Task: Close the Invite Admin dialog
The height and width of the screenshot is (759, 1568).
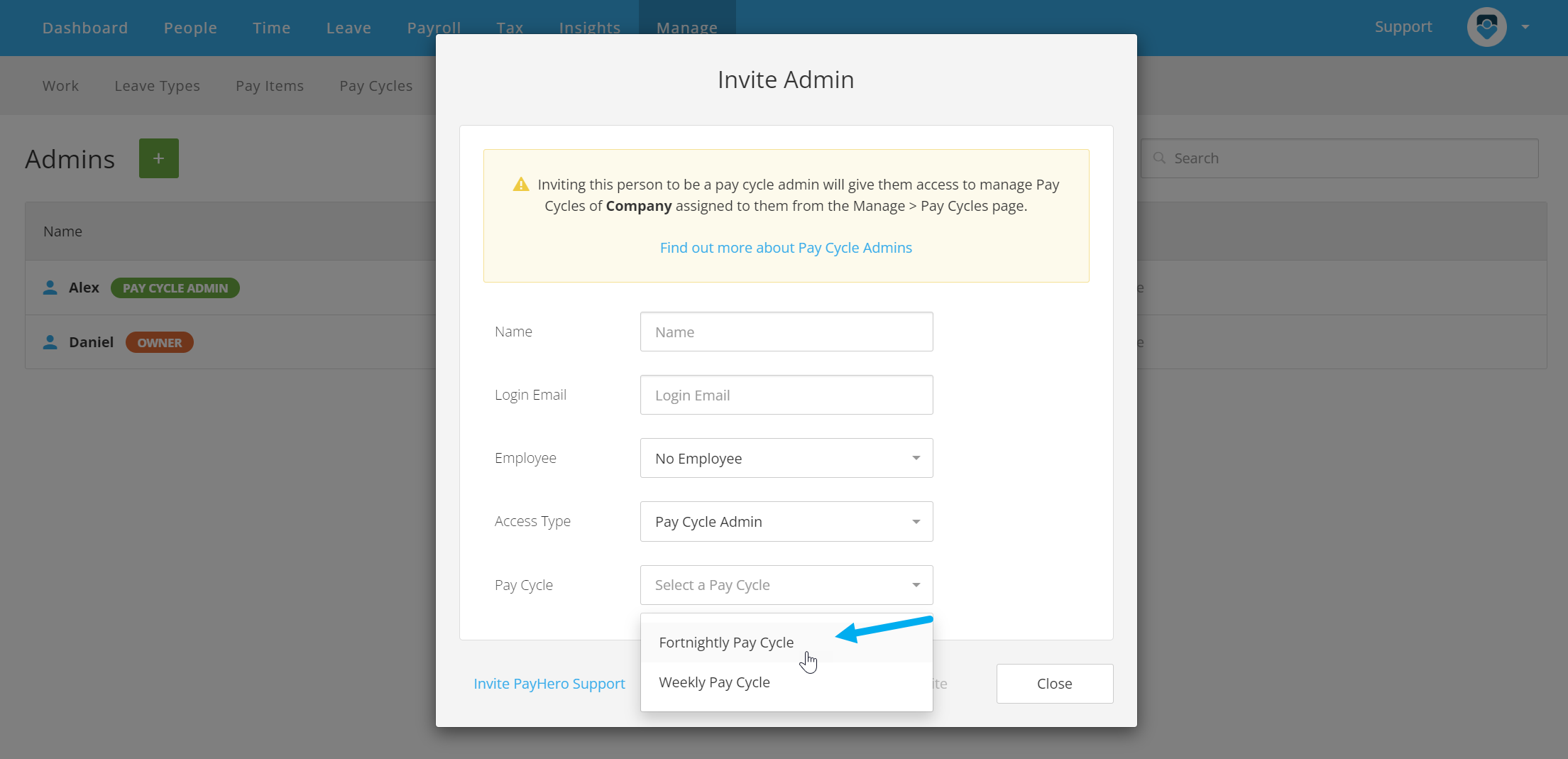Action: click(1054, 684)
